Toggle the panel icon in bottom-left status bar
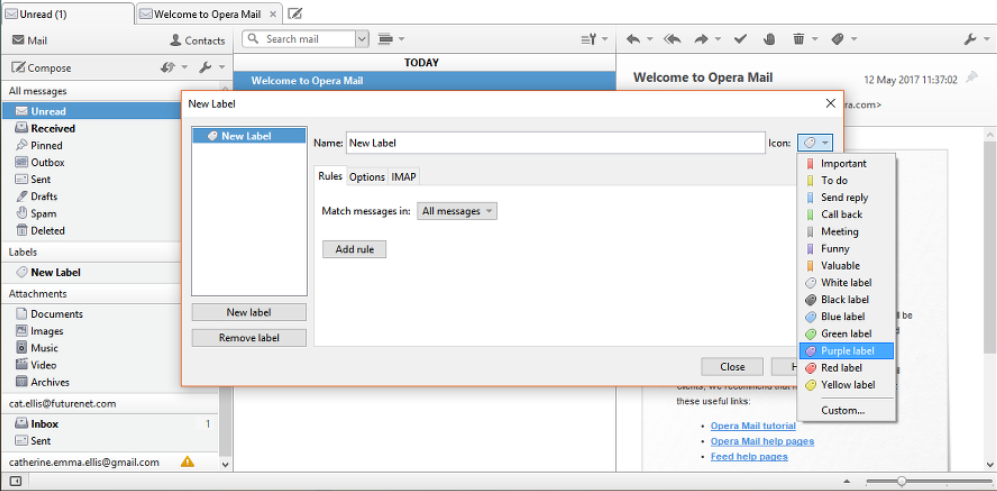 coord(16,481)
